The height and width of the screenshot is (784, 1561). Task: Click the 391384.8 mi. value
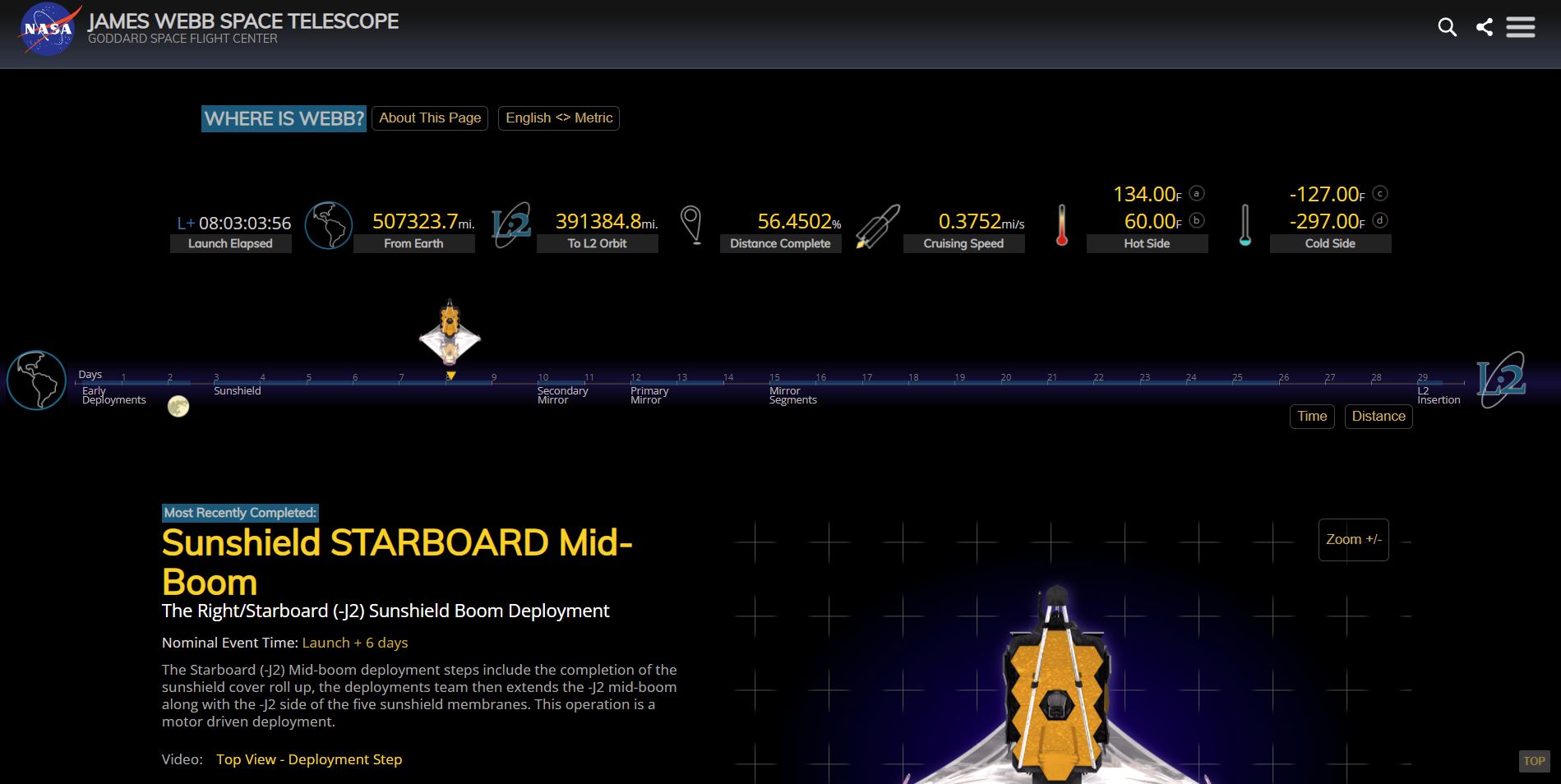(x=607, y=221)
